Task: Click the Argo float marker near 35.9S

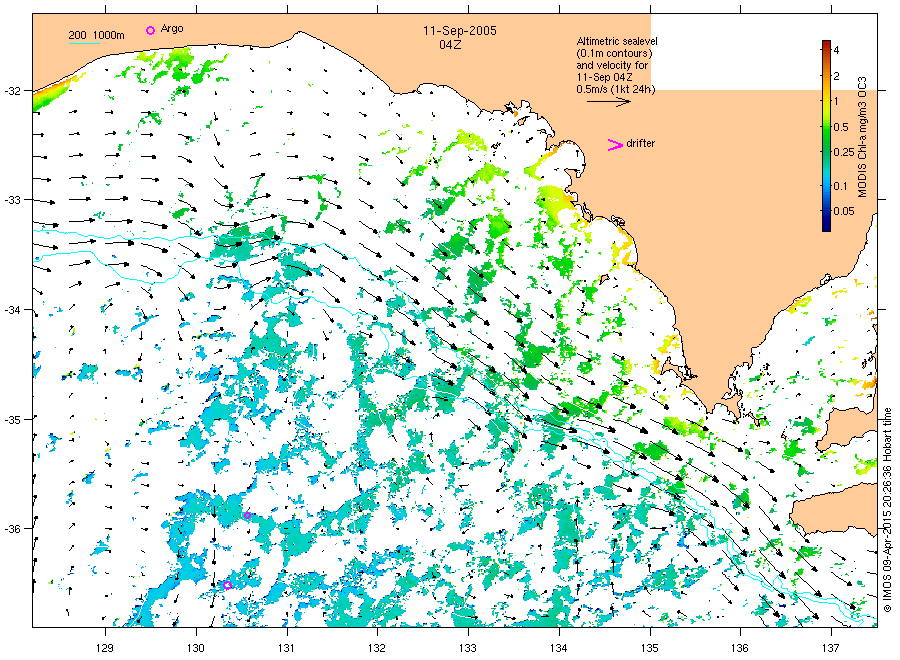Action: [x=247, y=515]
